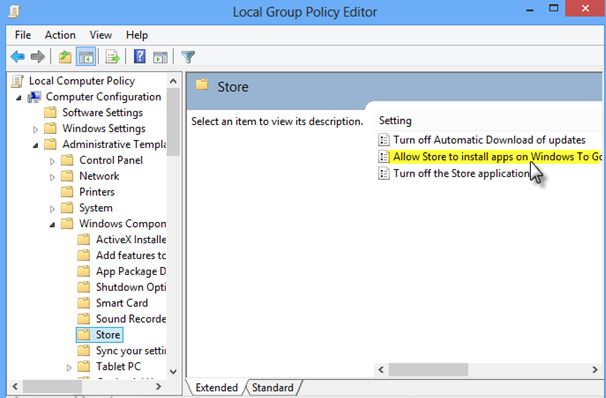Expand the Windows Settings node
The height and width of the screenshot is (398, 606).
click(35, 129)
